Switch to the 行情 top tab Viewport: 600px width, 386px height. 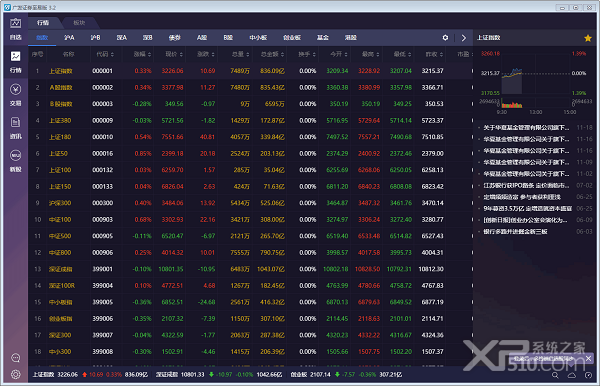click(x=43, y=23)
